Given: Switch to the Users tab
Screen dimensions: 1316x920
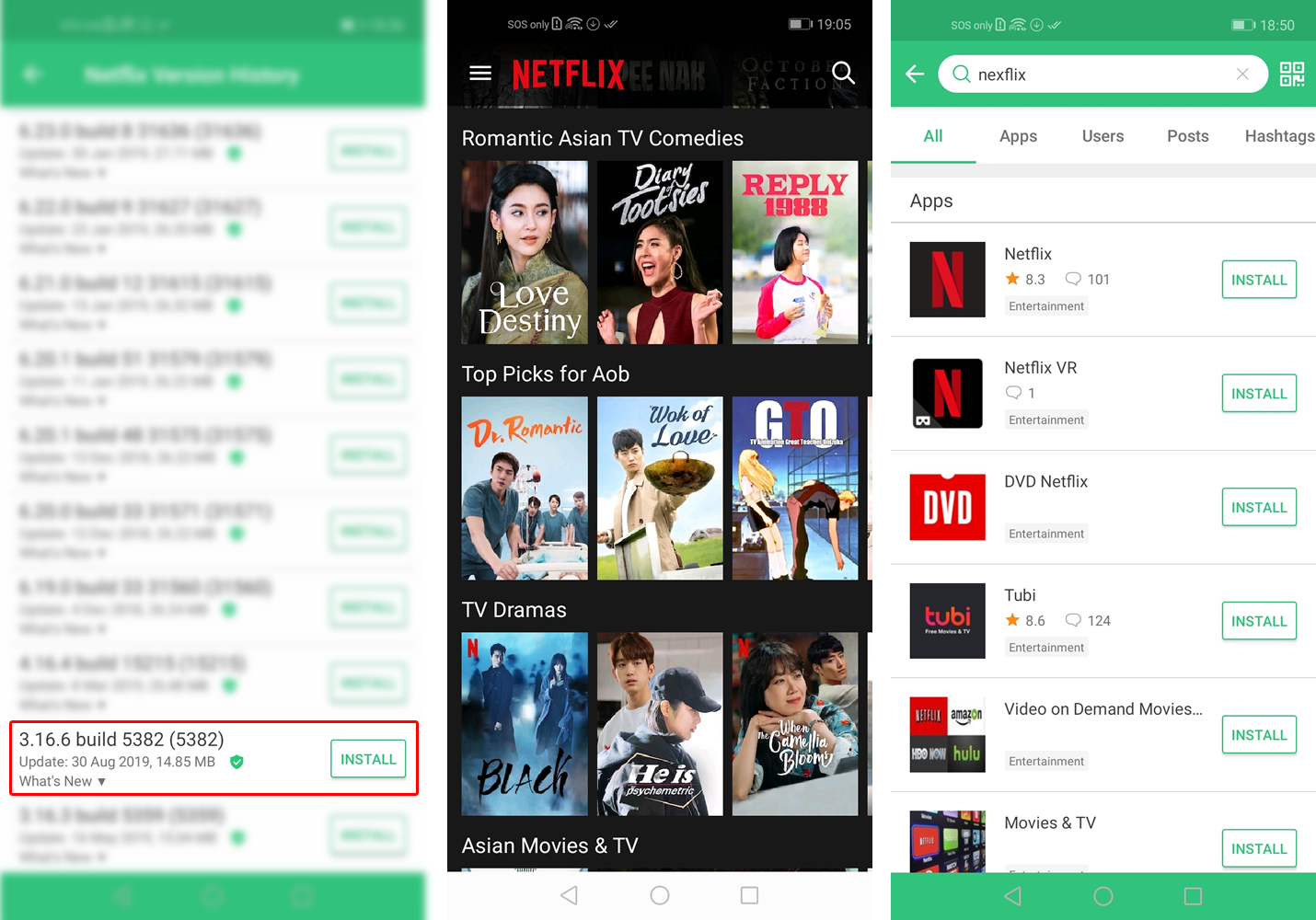Looking at the screenshot, I should (1102, 136).
